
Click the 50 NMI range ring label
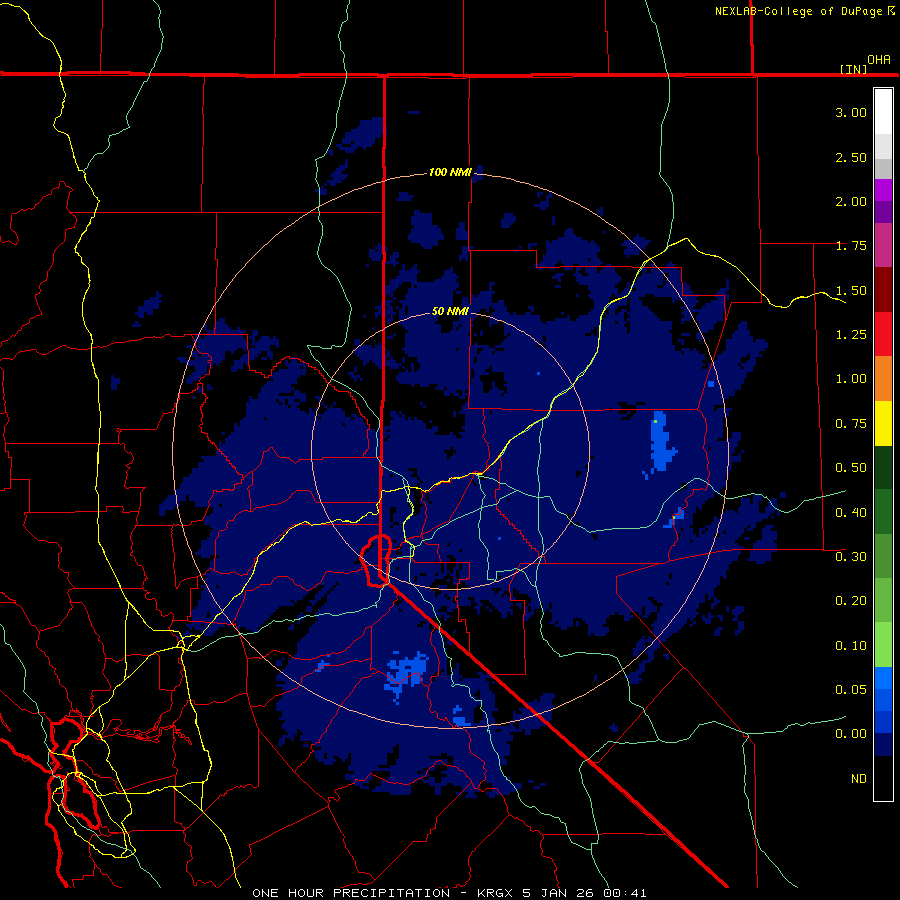click(450, 311)
